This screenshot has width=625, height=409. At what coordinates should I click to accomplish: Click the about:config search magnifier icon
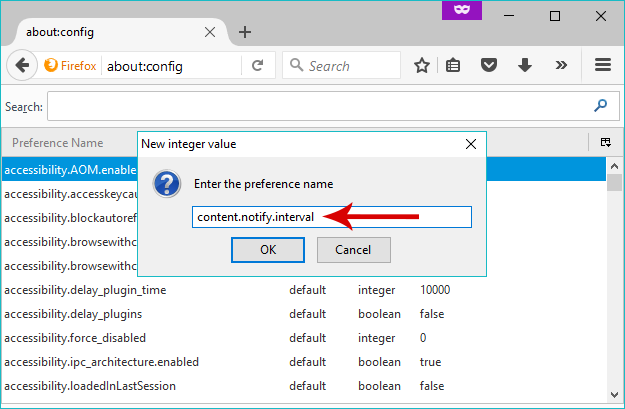600,106
